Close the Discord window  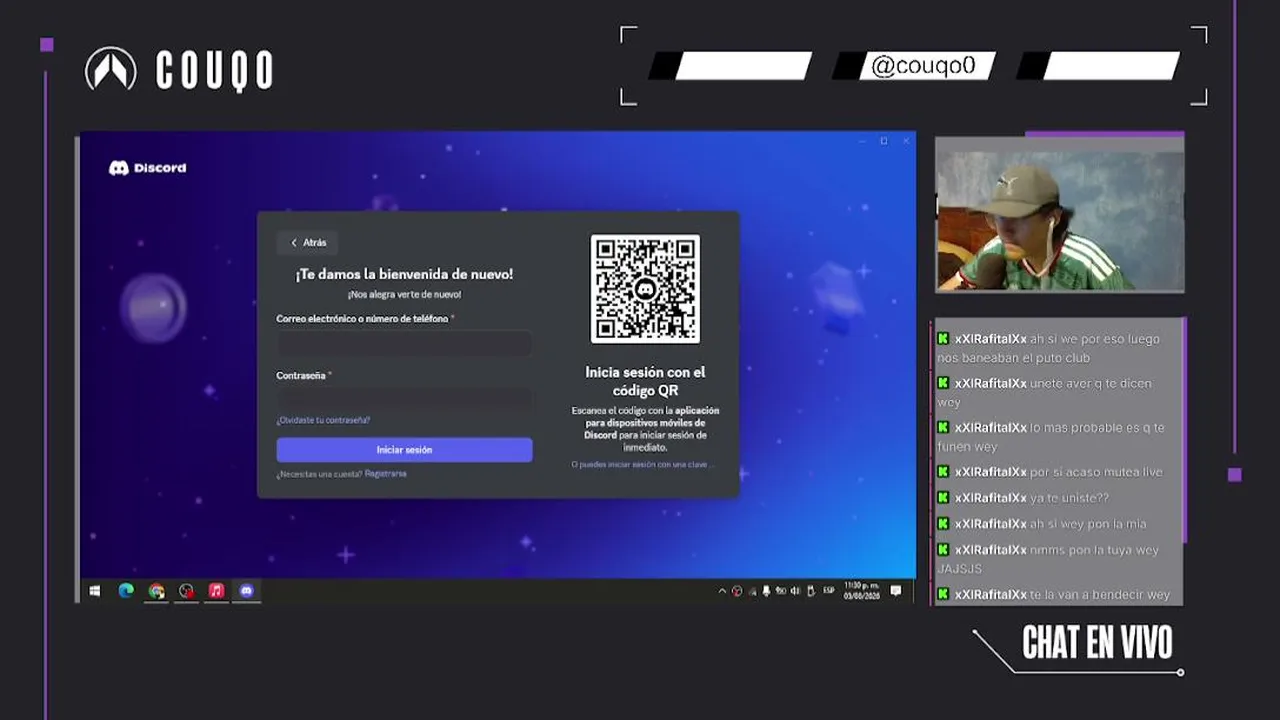906,141
